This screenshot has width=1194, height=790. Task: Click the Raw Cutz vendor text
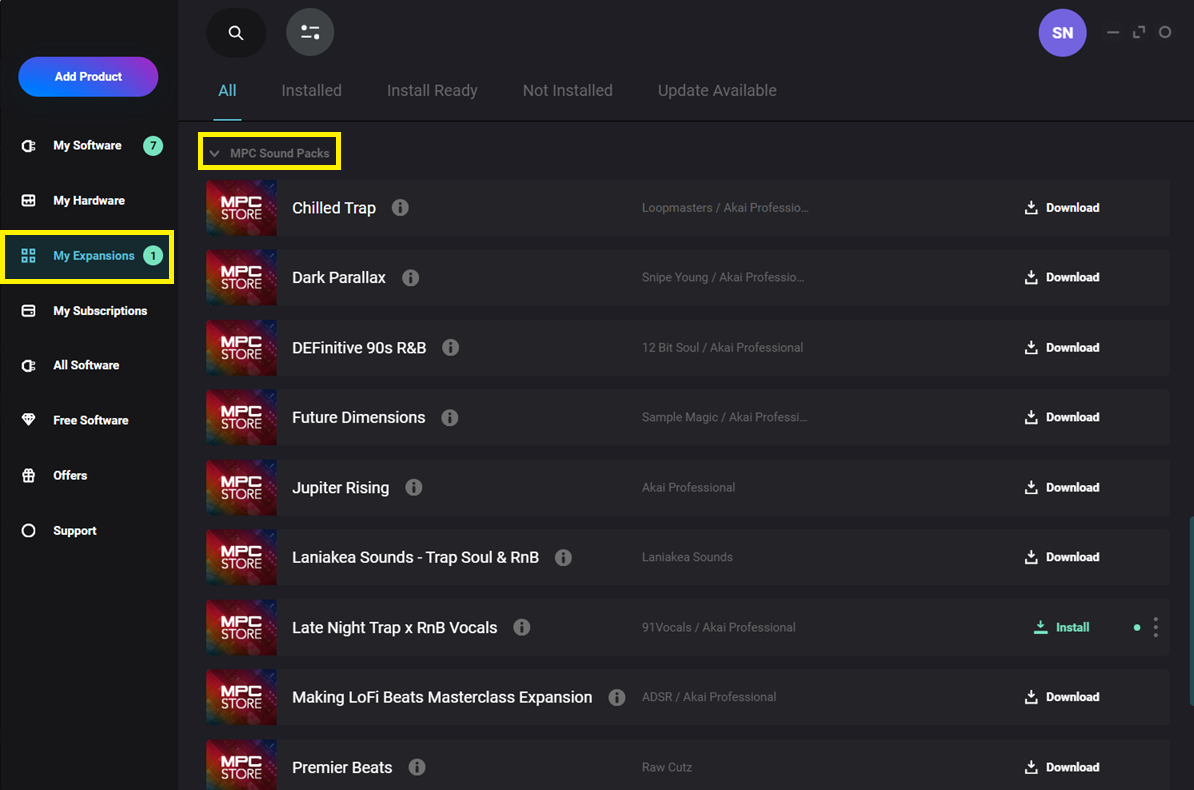[x=666, y=767]
